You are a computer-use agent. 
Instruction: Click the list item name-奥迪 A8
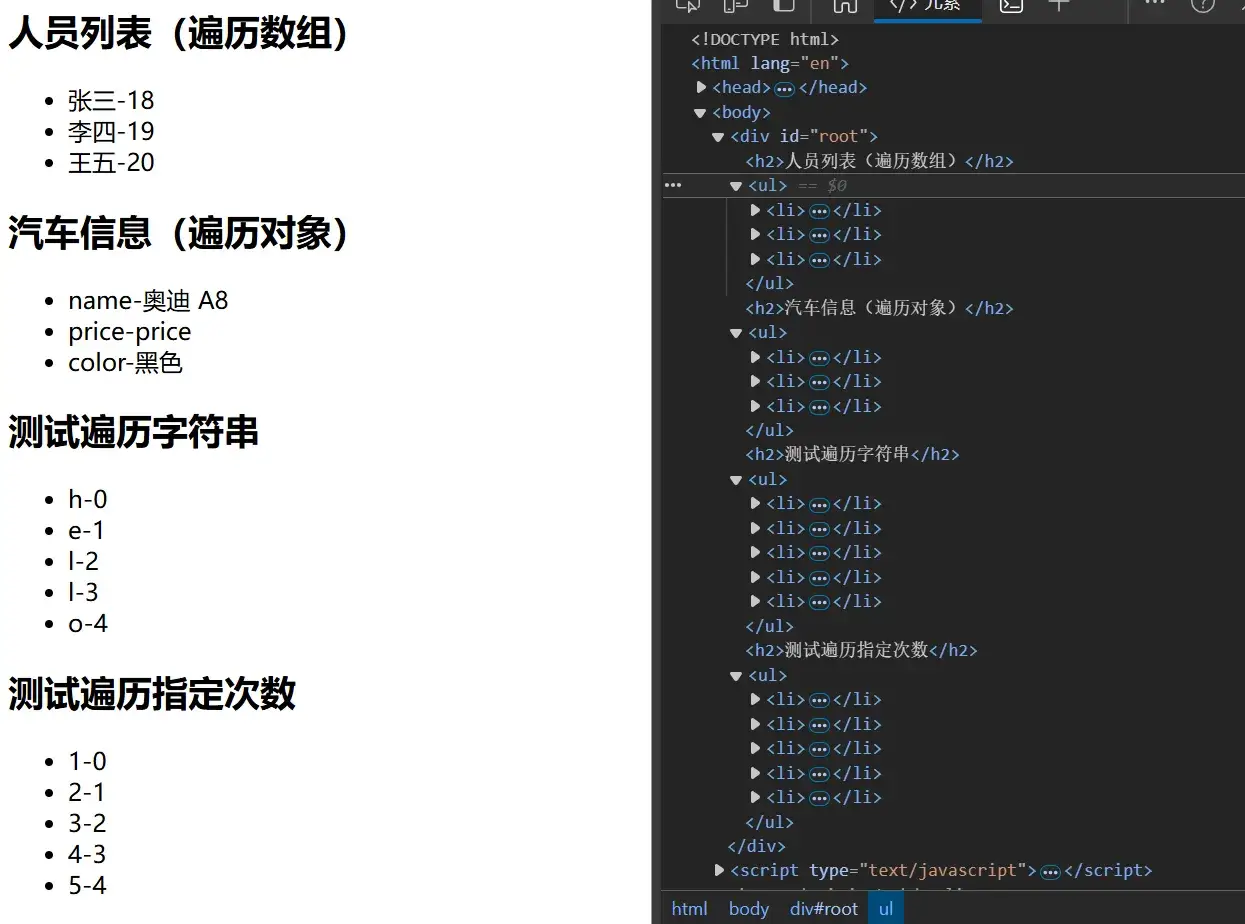click(x=148, y=301)
